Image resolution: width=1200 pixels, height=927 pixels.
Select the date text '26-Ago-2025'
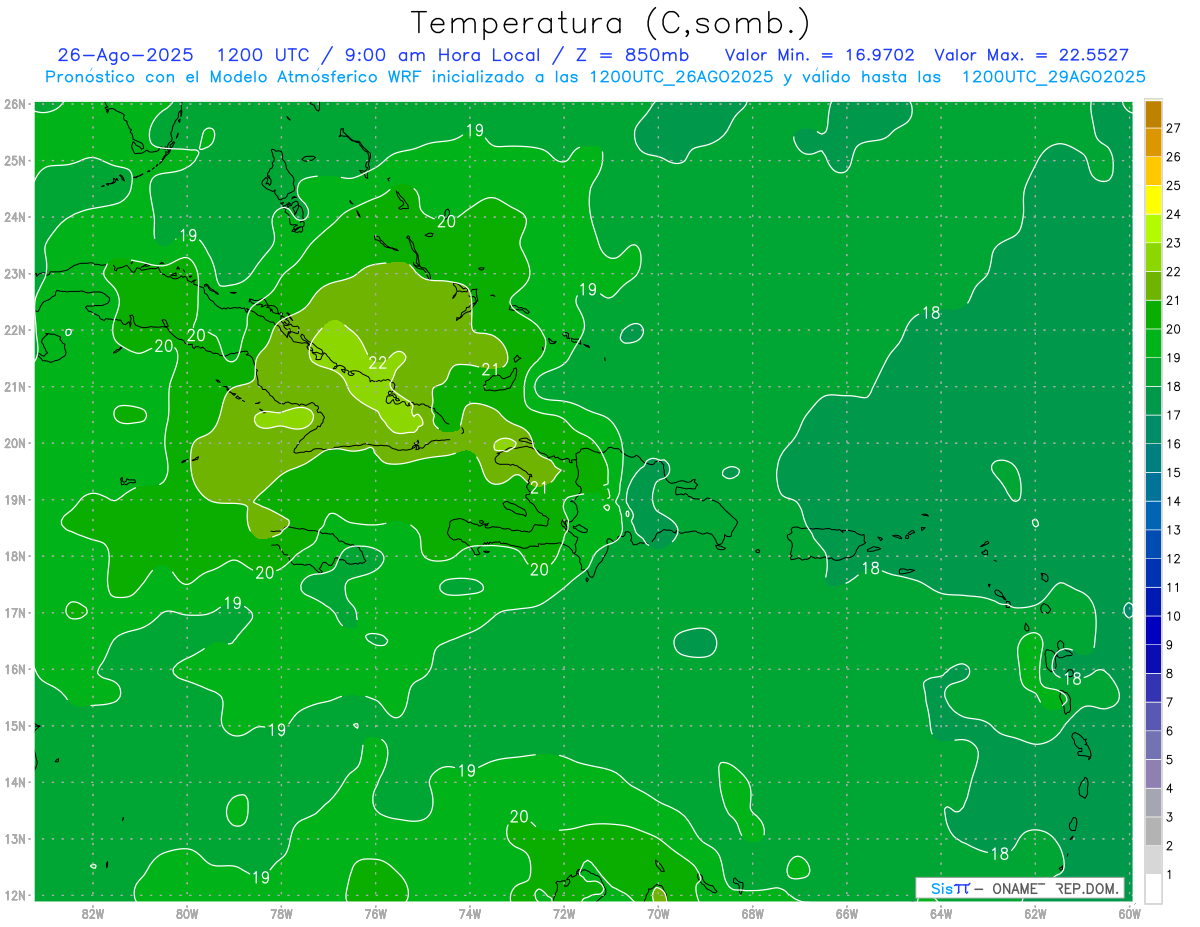125,55
